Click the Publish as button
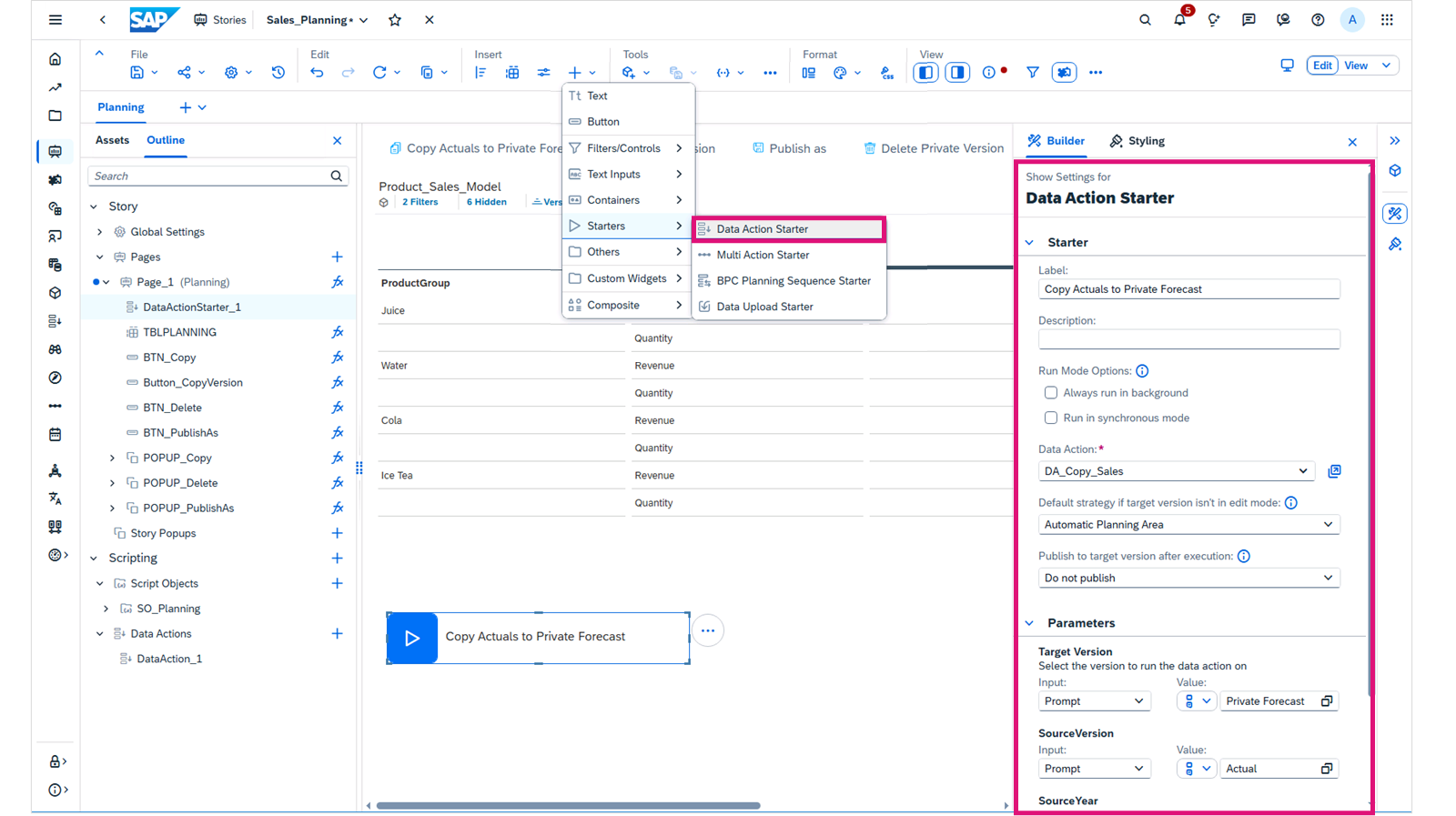The width and height of the screenshot is (1456, 816). pos(789,148)
